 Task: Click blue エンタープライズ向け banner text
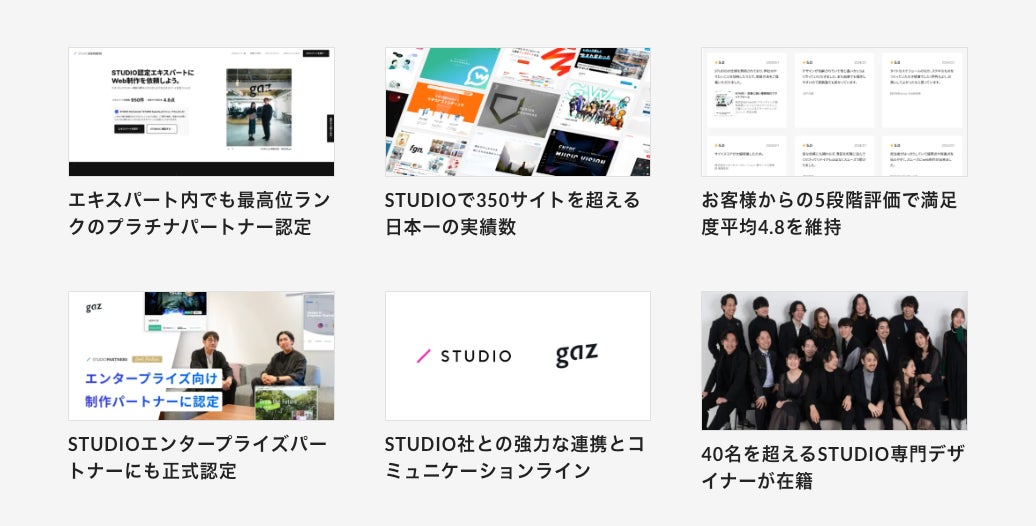coord(151,379)
